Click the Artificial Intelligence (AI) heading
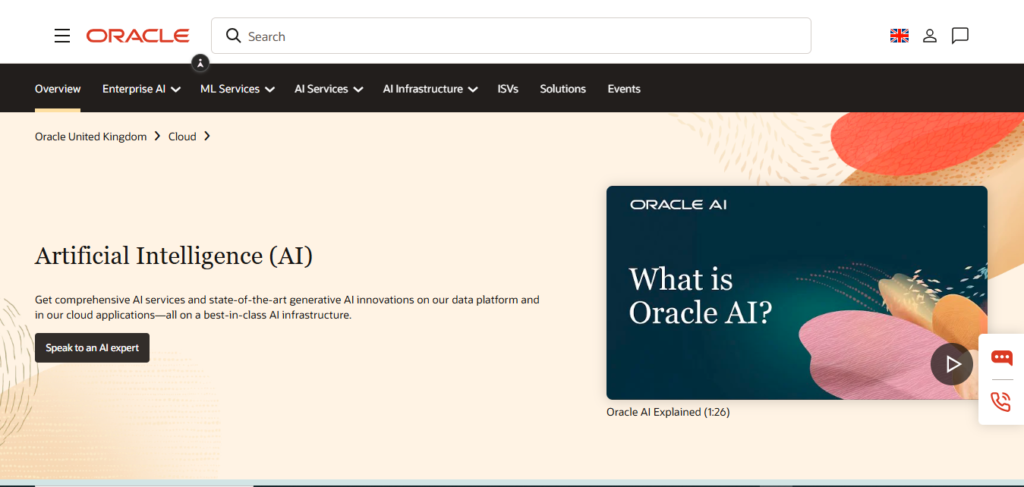Screen dimensions: 1024x487 [174, 256]
